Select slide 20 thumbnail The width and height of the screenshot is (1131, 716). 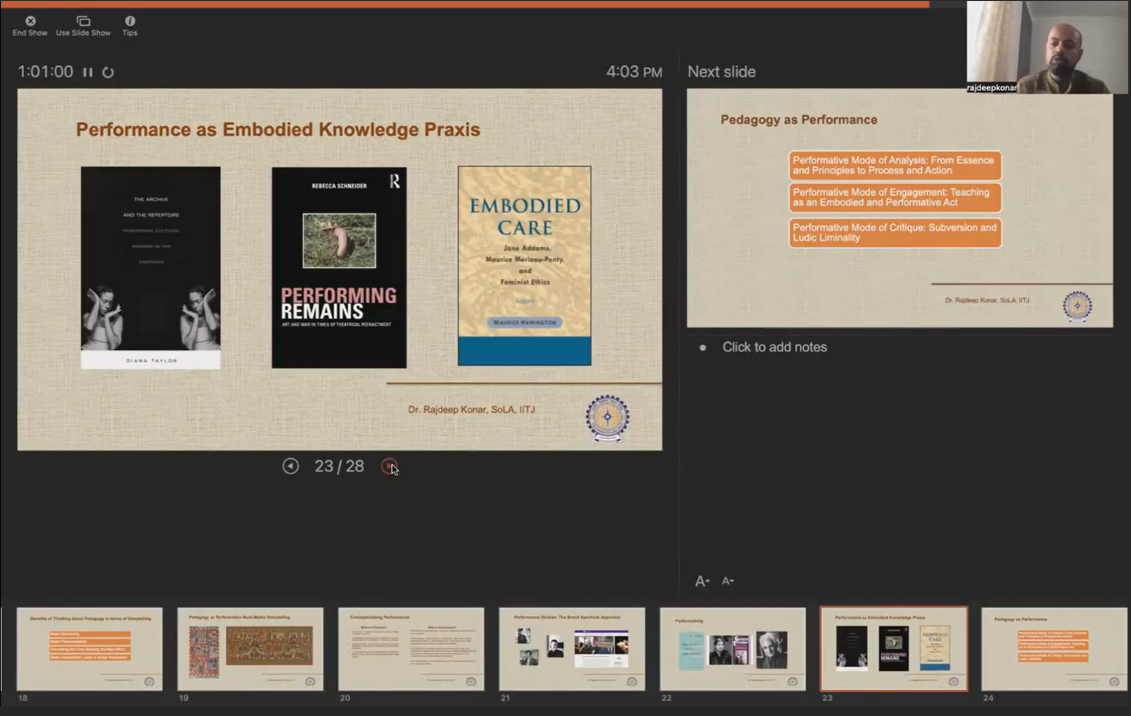[411, 649]
